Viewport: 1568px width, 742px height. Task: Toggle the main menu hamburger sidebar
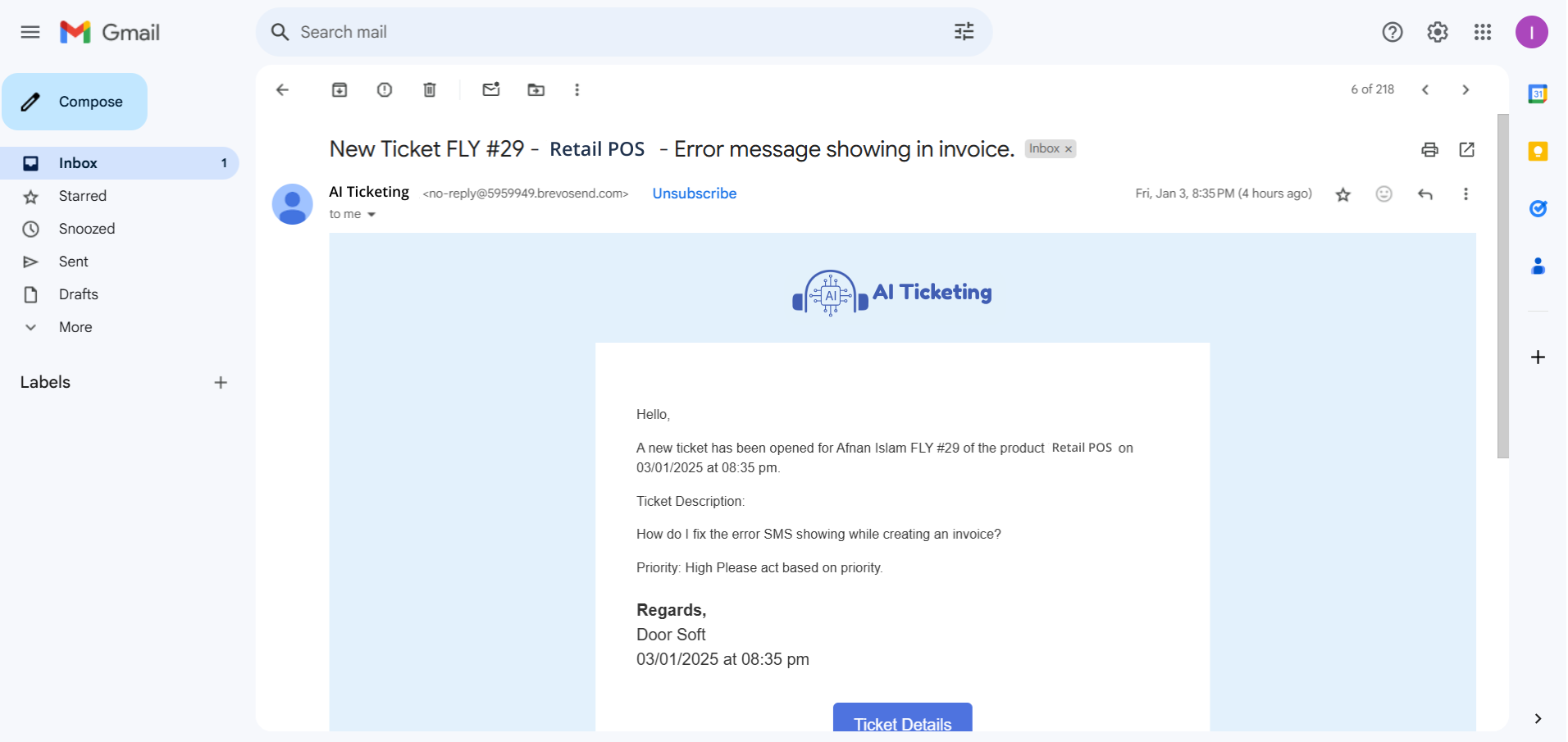pos(30,33)
